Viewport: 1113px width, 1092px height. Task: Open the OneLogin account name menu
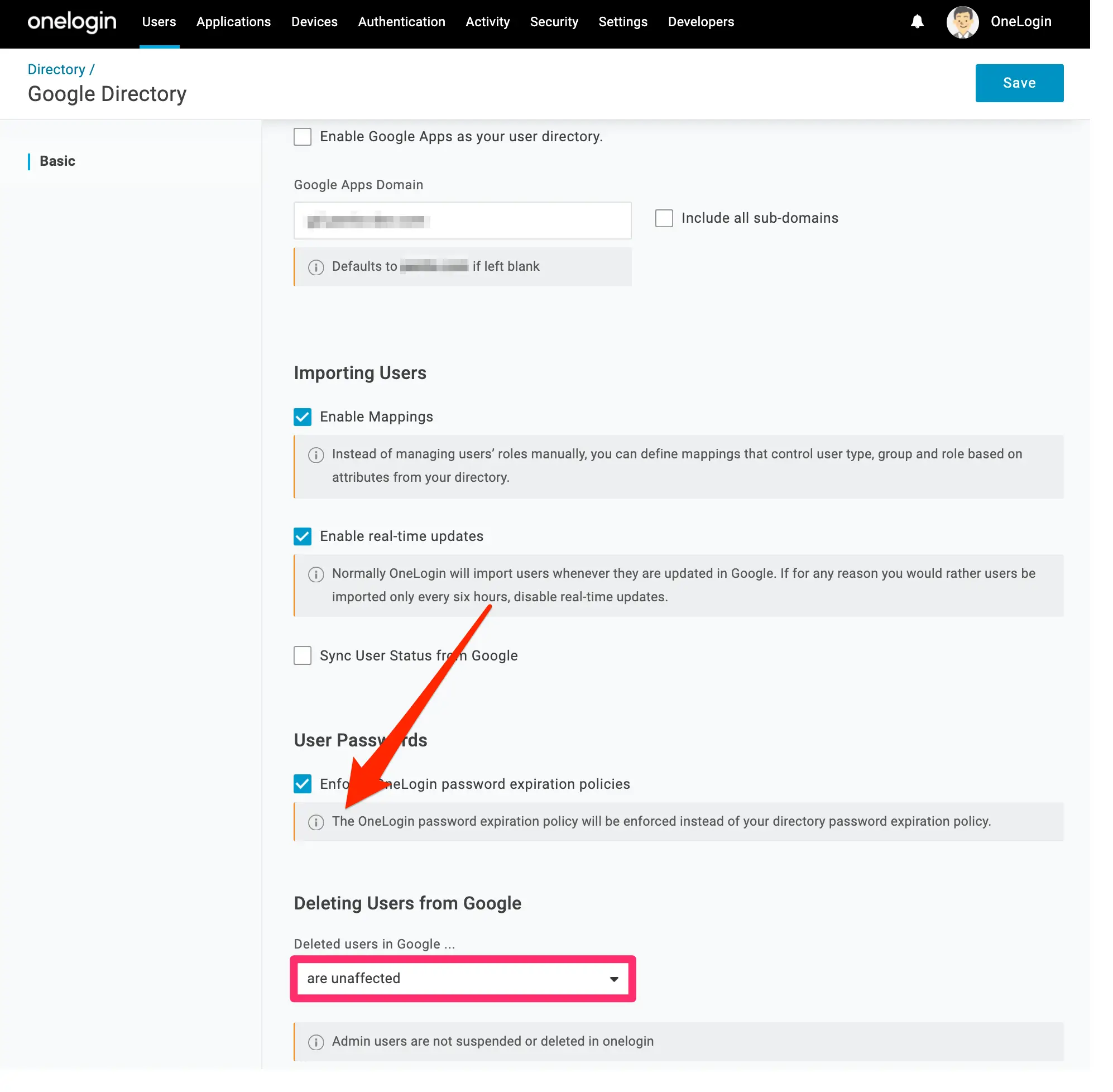point(1021,22)
